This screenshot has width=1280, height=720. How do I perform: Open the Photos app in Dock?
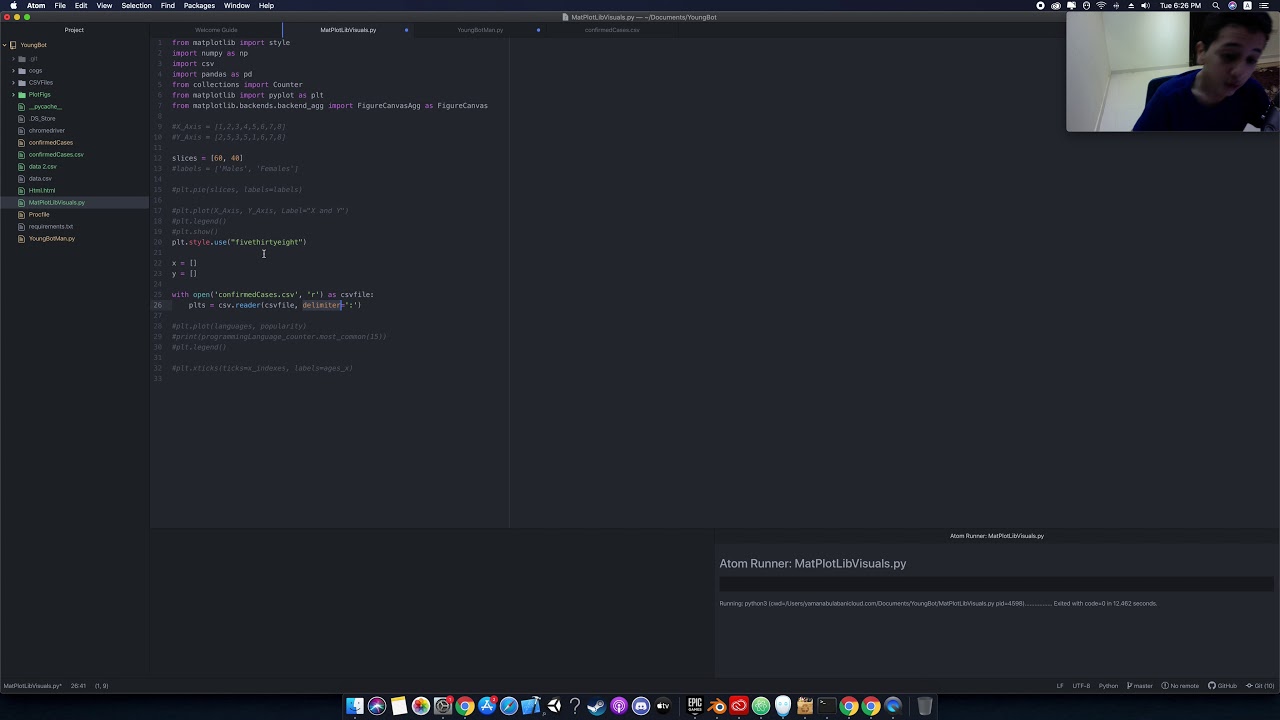coord(421,707)
